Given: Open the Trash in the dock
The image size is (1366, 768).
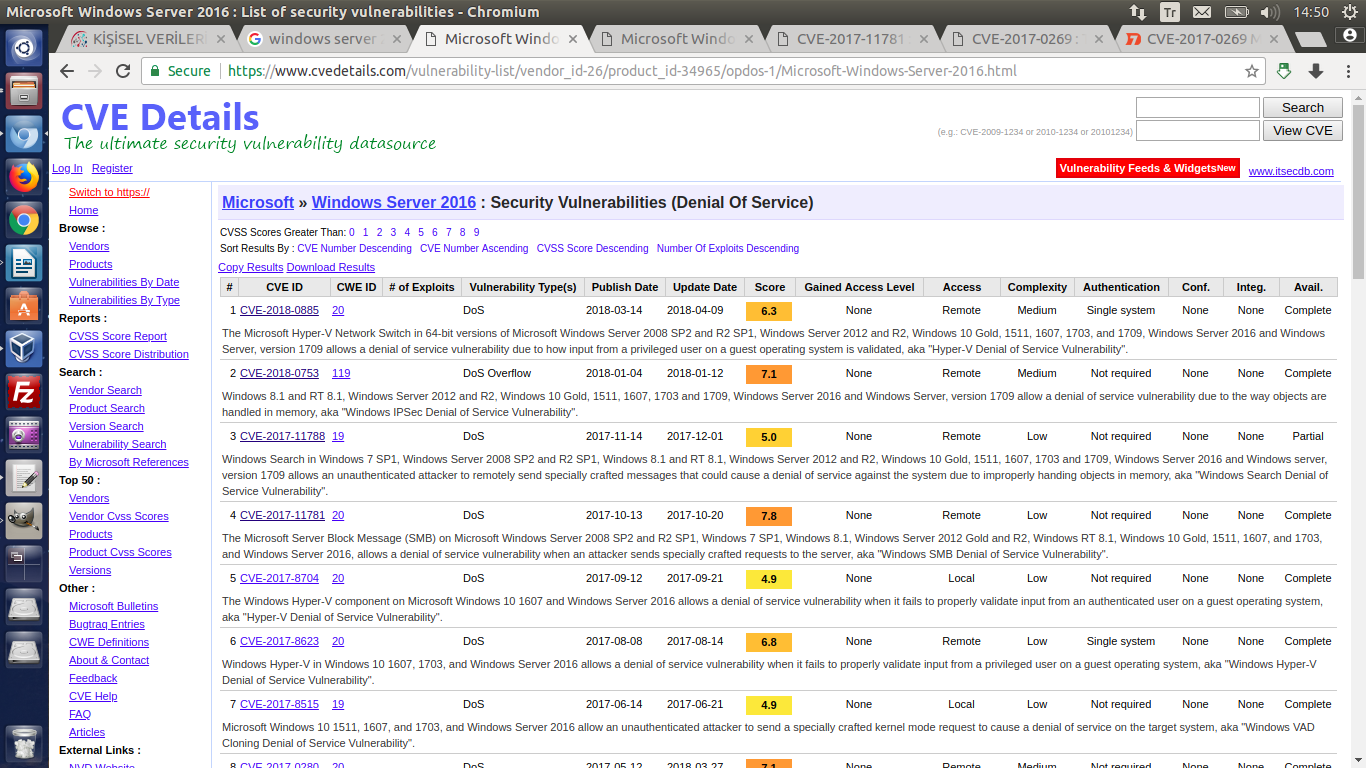Looking at the screenshot, I should (24, 745).
